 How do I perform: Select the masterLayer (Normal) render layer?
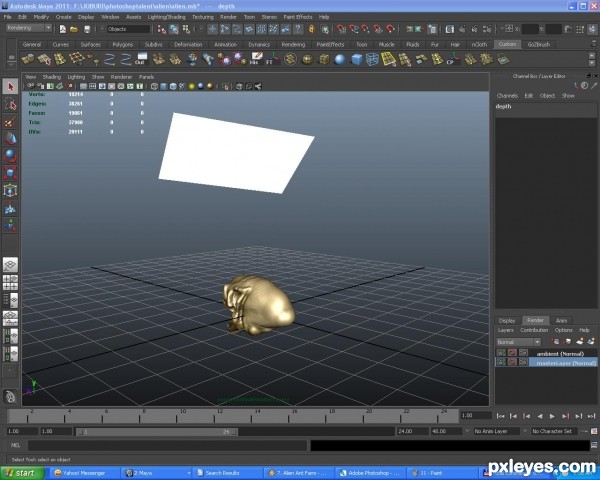pyautogui.click(x=562, y=362)
